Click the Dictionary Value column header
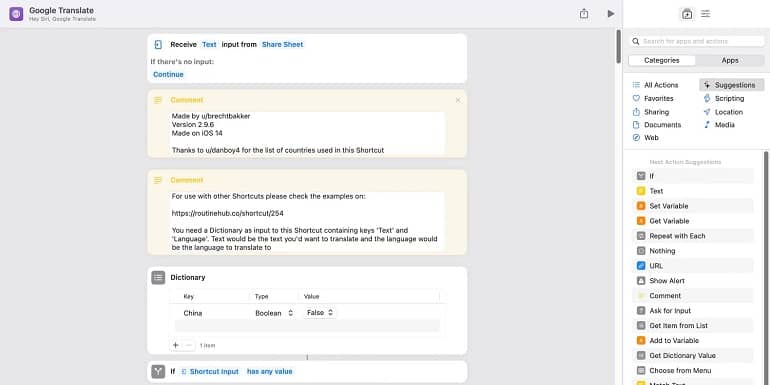Viewport: 770px width, 385px height. pyautogui.click(x=311, y=297)
